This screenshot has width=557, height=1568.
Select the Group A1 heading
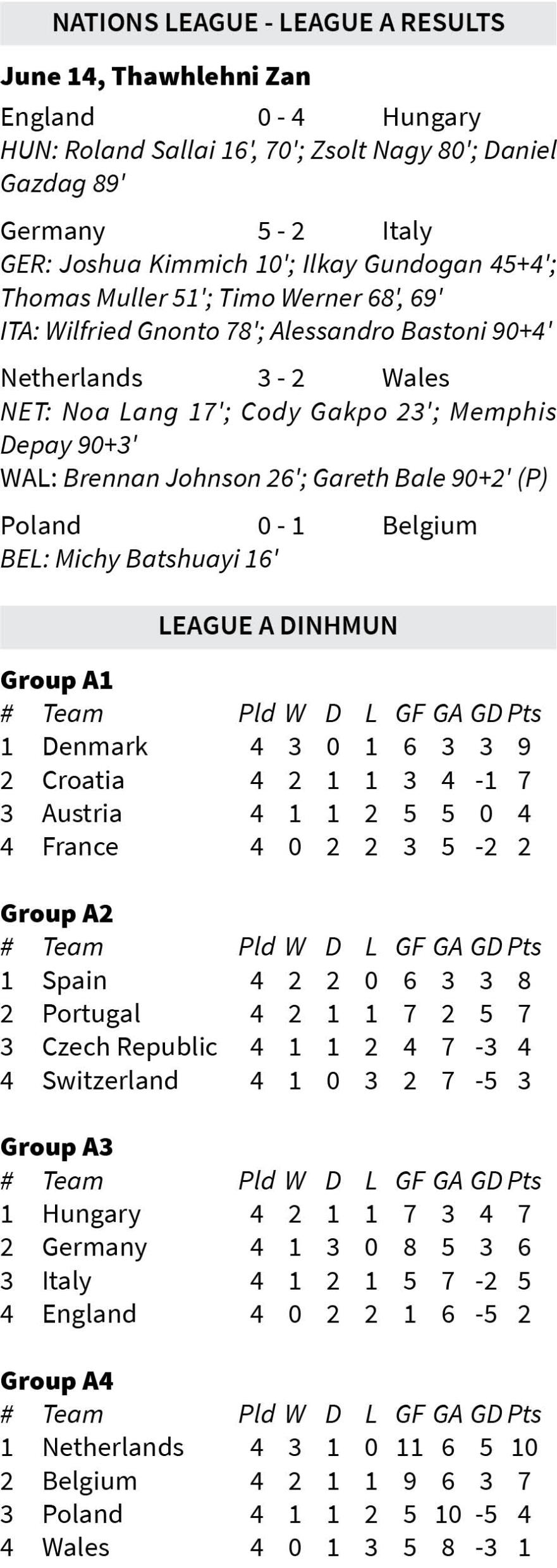(x=57, y=680)
